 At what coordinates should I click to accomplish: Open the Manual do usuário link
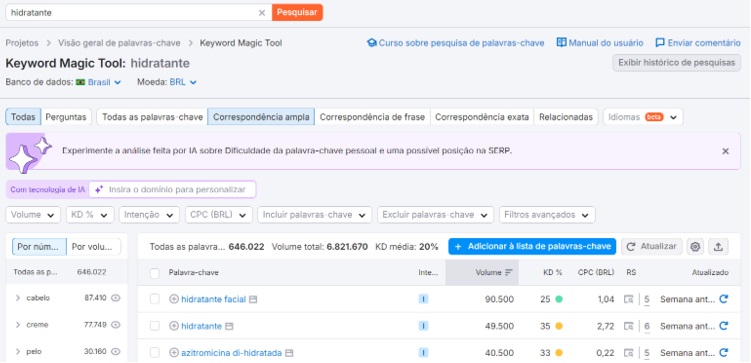pos(600,43)
